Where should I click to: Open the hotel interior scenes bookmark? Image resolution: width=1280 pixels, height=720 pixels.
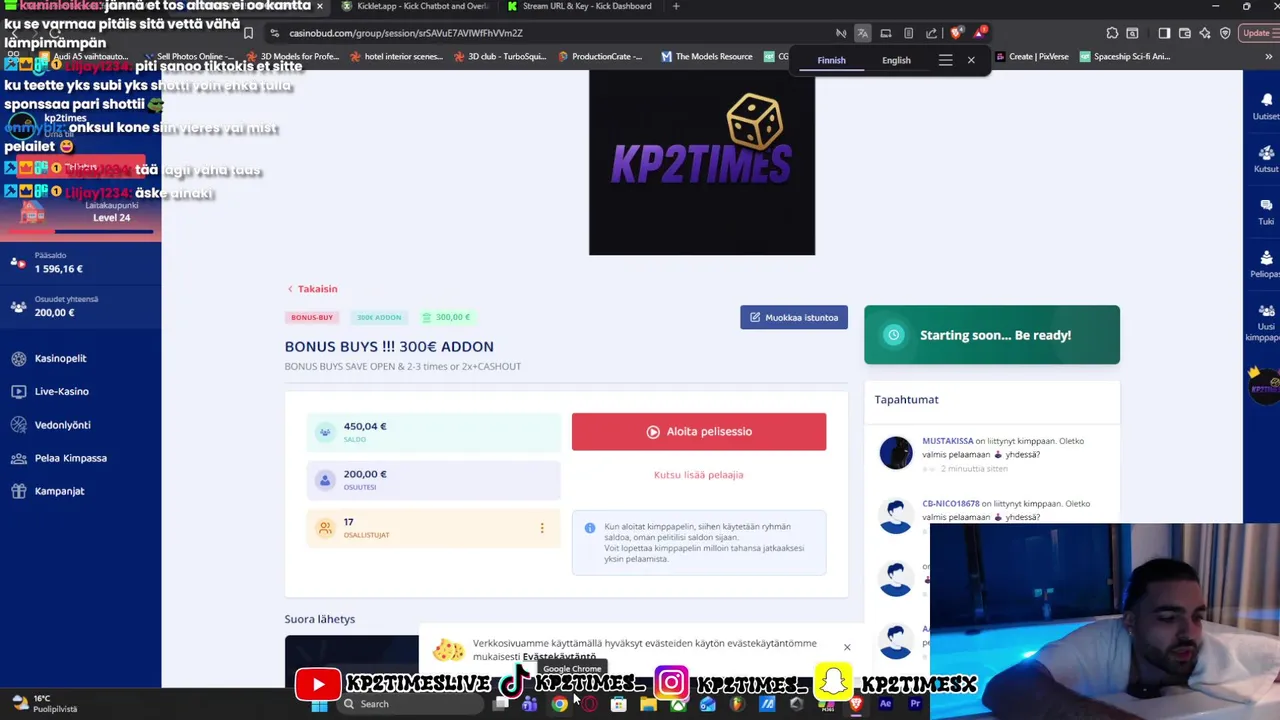pos(396,57)
